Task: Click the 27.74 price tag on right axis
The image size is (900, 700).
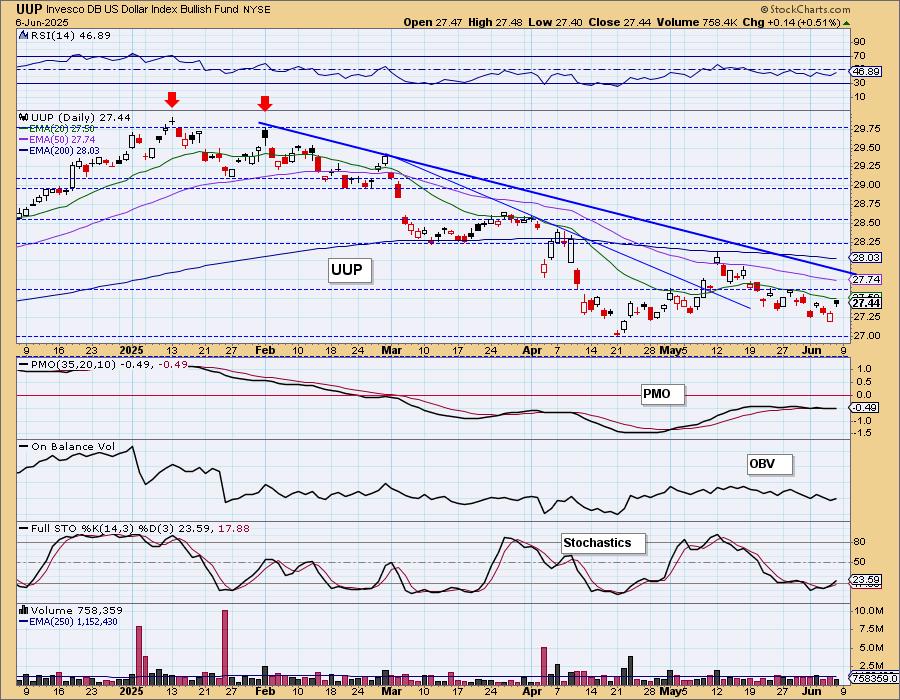Action: [x=866, y=280]
